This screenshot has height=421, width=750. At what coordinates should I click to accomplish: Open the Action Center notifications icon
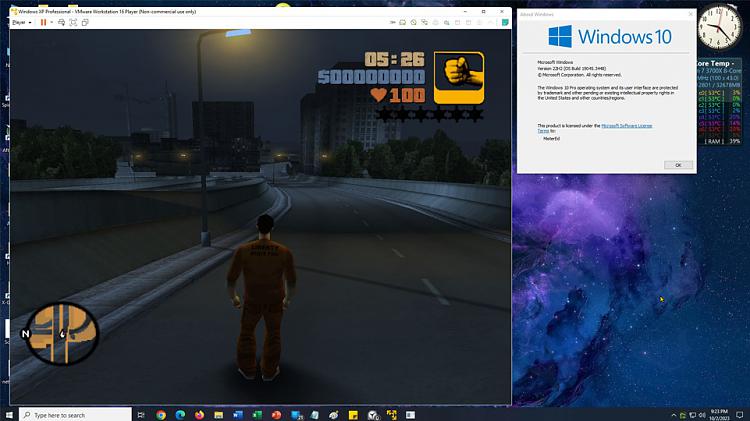pos(739,415)
